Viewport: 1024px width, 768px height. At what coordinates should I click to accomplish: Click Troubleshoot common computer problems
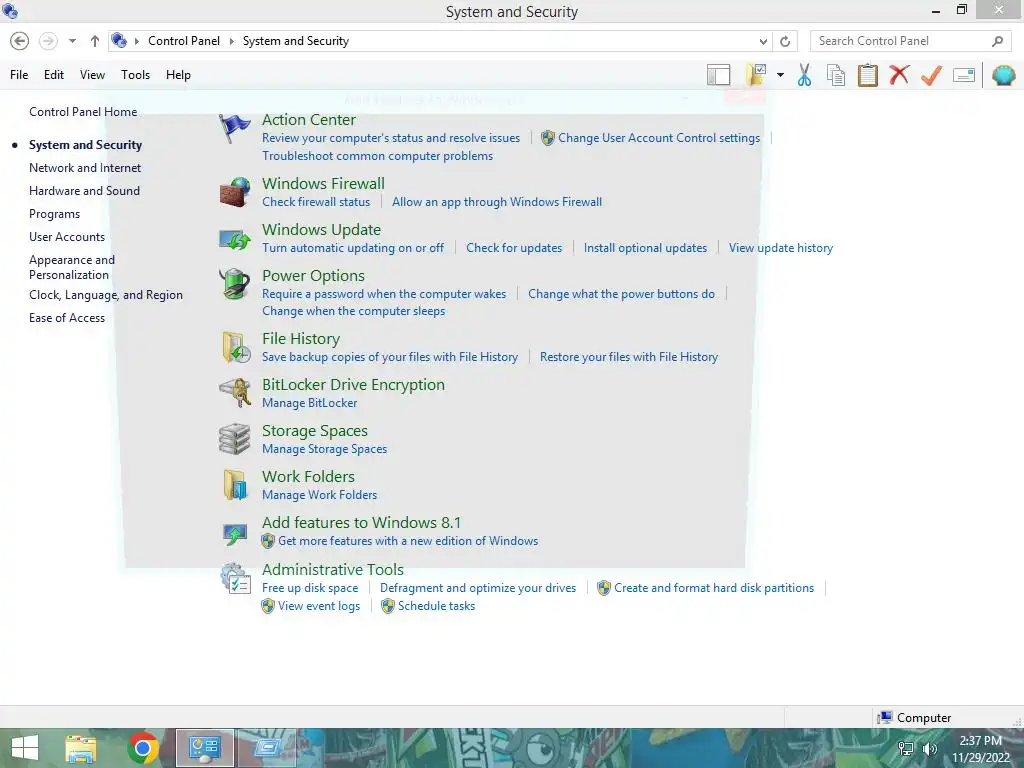point(377,156)
